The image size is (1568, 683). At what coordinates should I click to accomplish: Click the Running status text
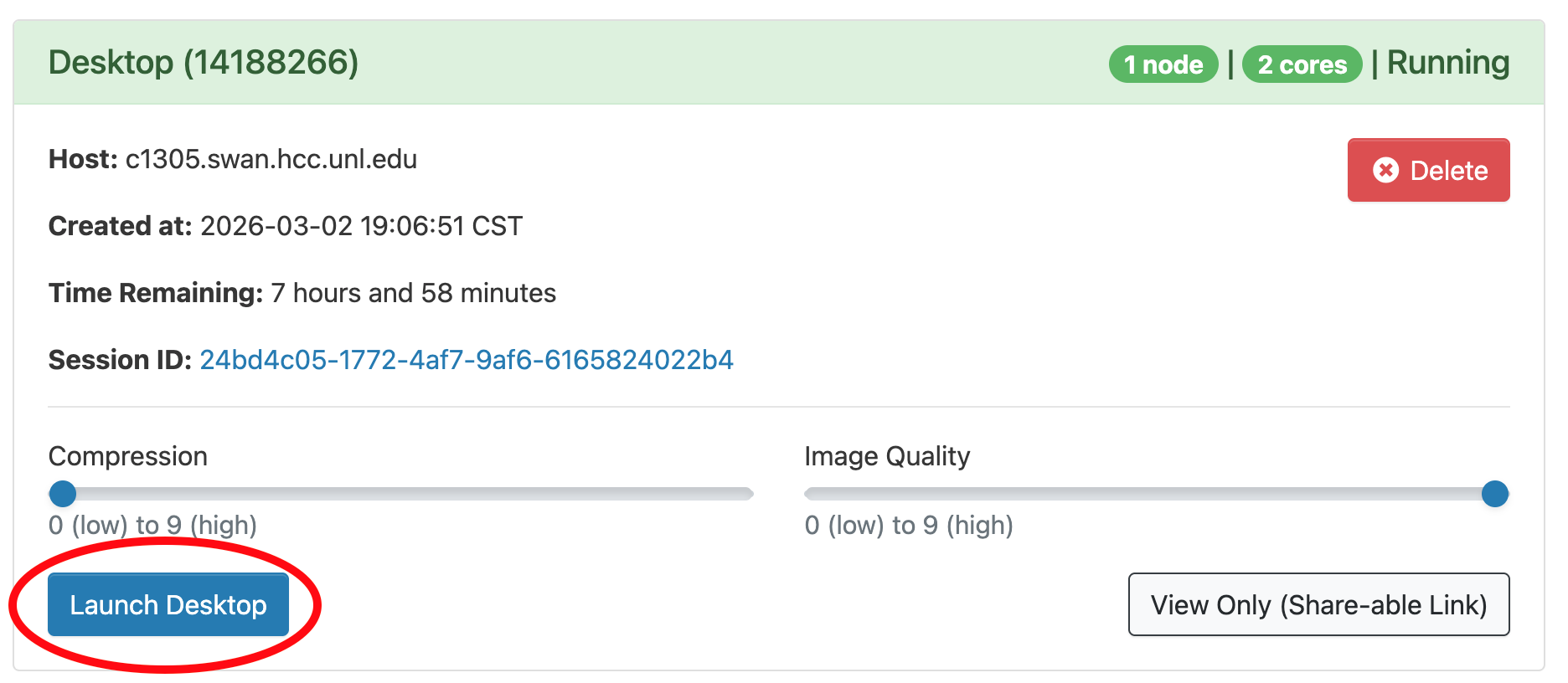click(1447, 63)
